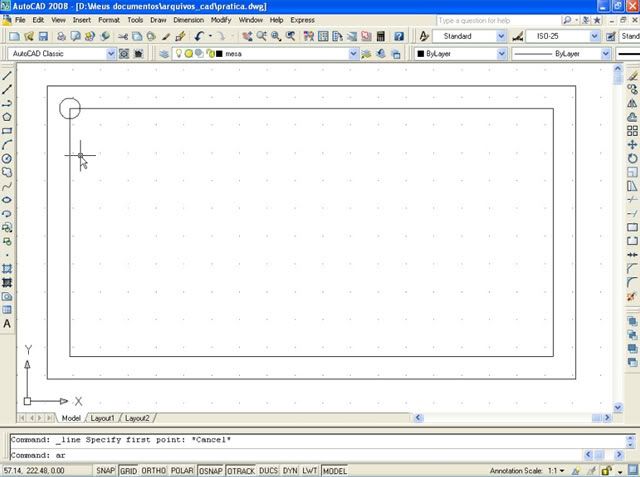The width and height of the screenshot is (640, 477).
Task: Toggle ORTHO mode in the status bar
Action: [x=154, y=470]
